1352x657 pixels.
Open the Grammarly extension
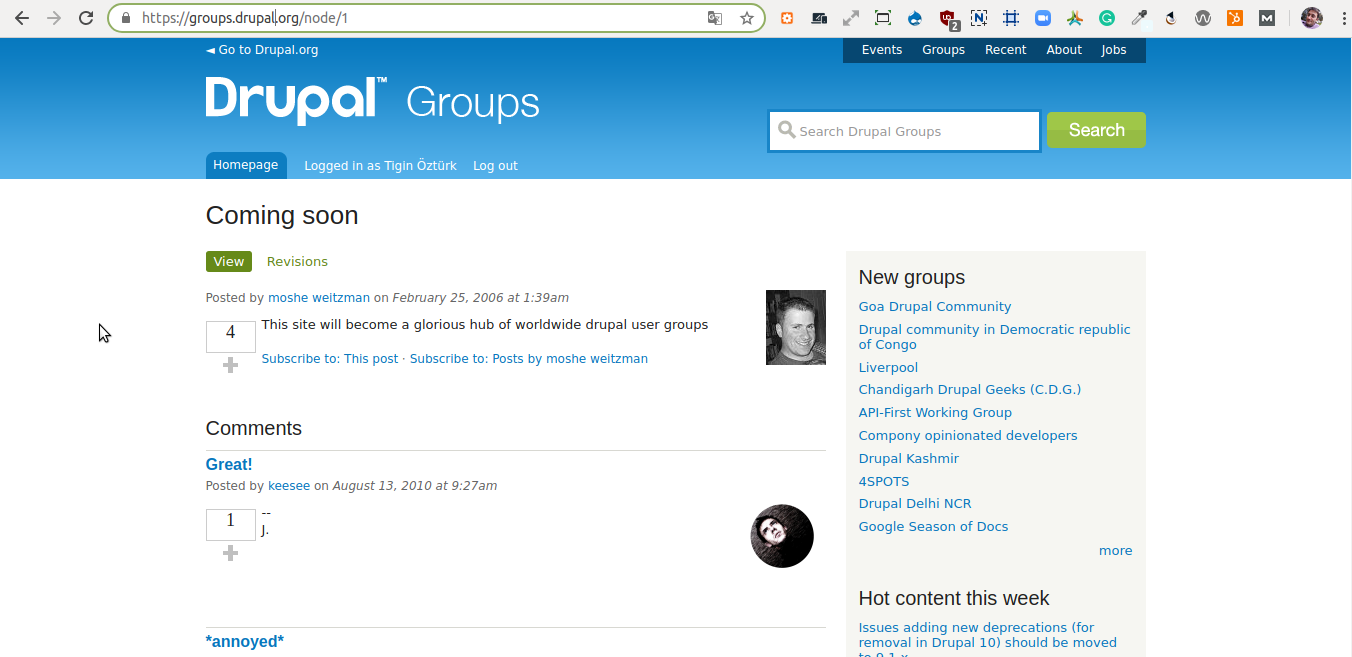coord(1107,18)
